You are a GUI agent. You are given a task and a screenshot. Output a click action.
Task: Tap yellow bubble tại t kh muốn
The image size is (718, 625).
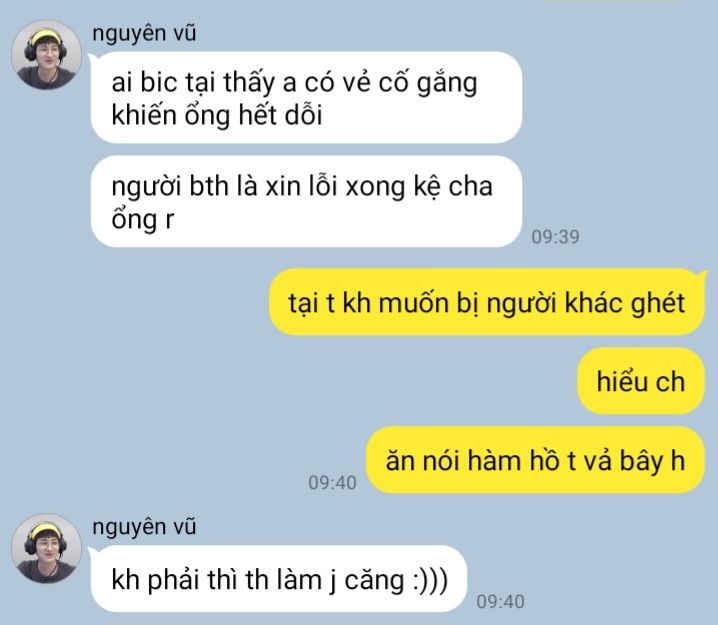tap(487, 302)
